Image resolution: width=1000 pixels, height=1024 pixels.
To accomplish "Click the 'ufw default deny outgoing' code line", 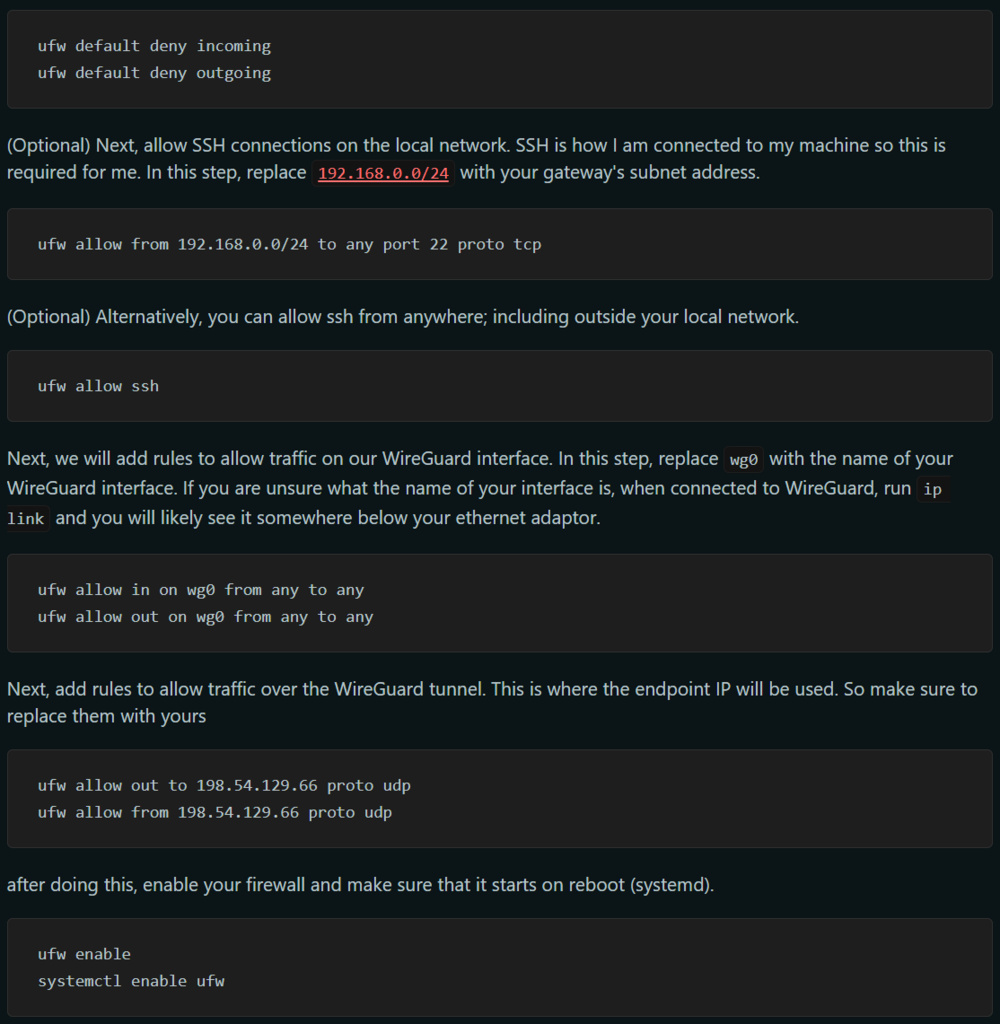I will [x=154, y=73].
